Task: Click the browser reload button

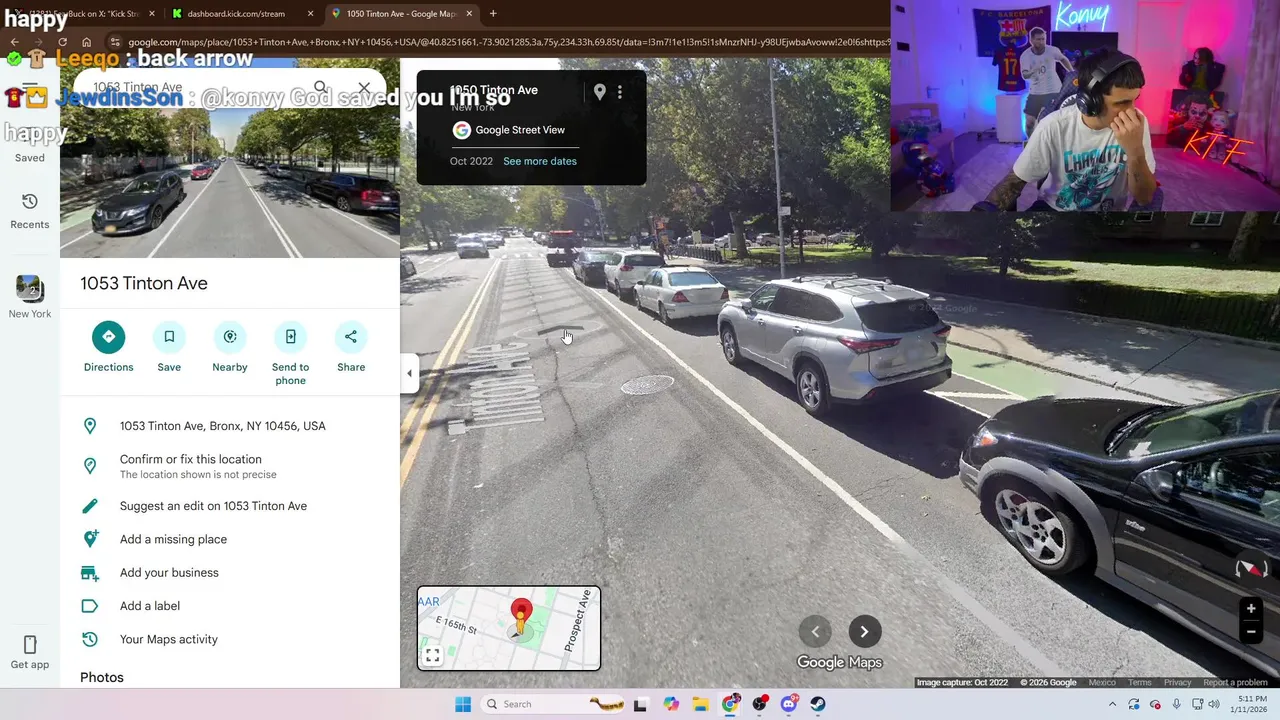Action: point(62,42)
